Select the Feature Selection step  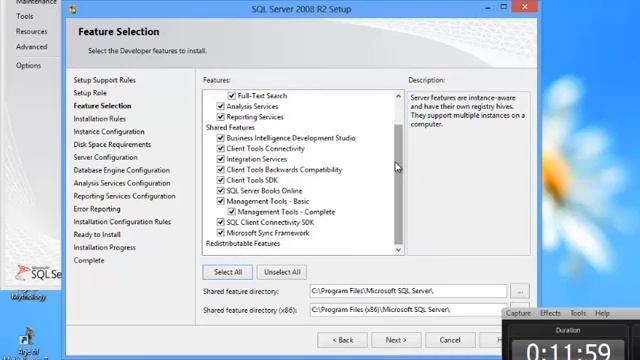[x=102, y=106]
